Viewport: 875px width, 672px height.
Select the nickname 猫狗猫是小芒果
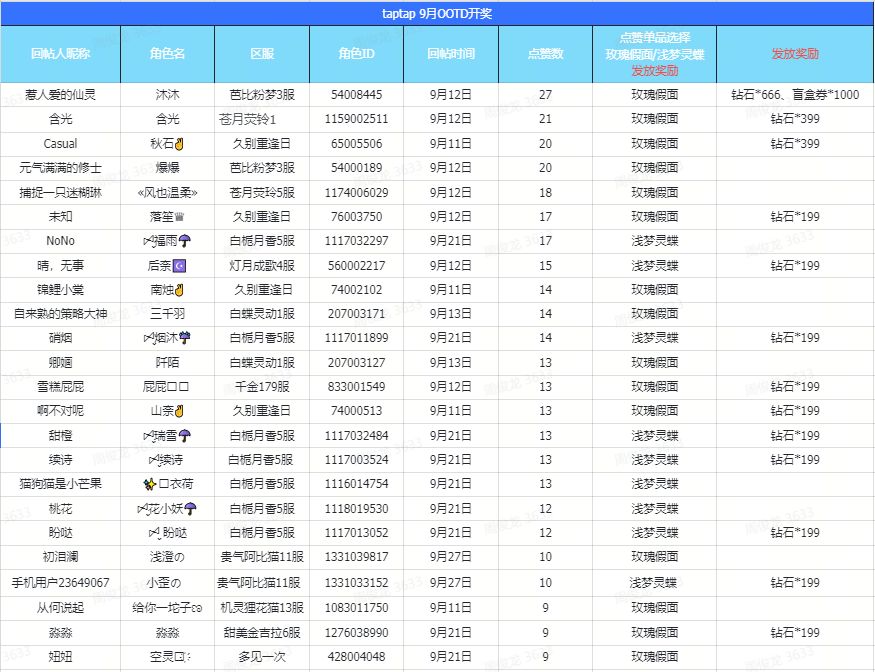pos(60,484)
